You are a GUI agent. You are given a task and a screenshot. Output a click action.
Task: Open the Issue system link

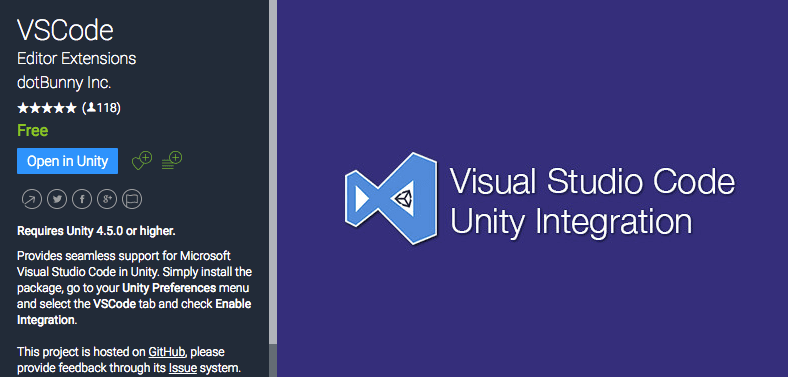[182, 367]
